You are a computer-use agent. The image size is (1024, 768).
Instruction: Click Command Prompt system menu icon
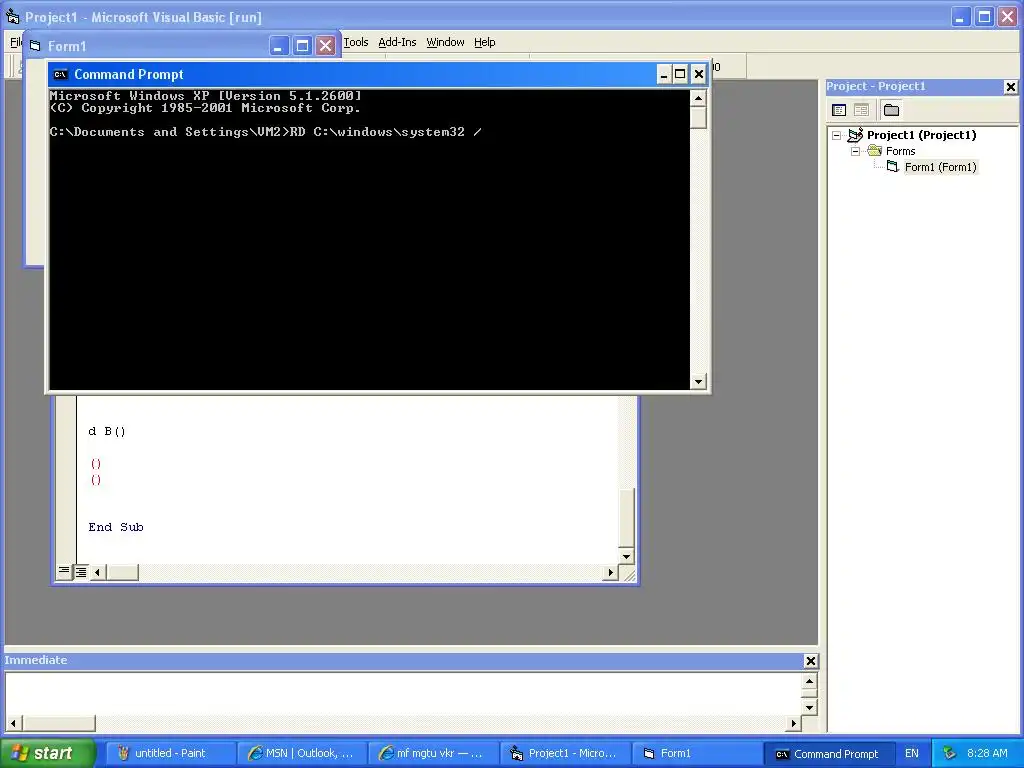(60, 74)
